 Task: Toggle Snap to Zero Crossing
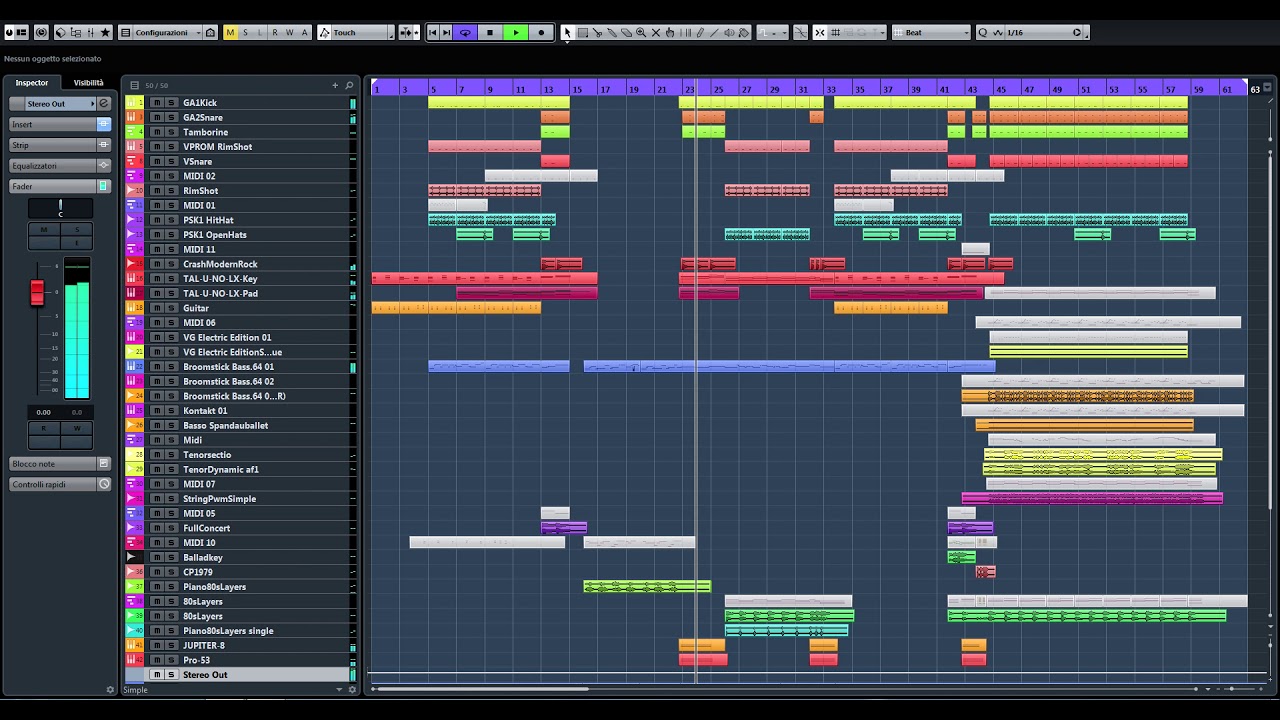click(x=800, y=33)
